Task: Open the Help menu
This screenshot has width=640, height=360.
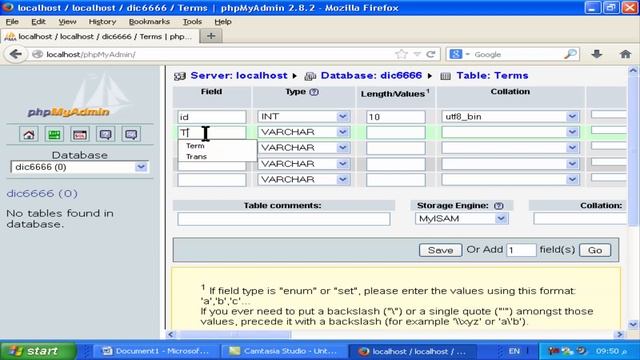Action: (x=223, y=22)
